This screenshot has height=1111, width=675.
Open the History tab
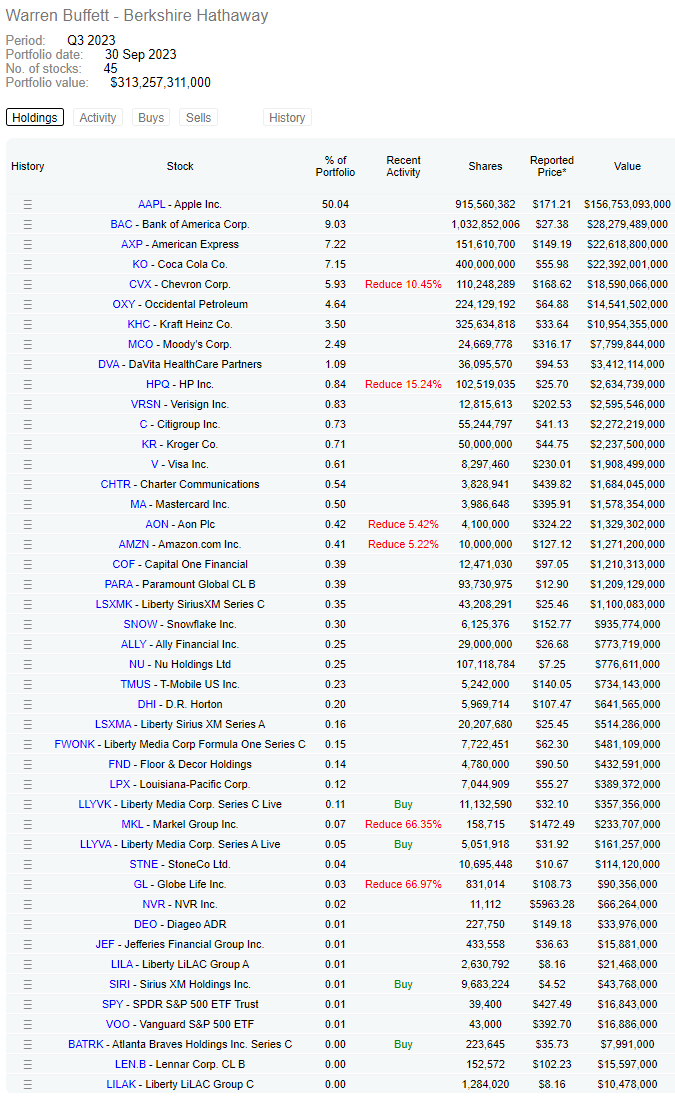(x=287, y=118)
